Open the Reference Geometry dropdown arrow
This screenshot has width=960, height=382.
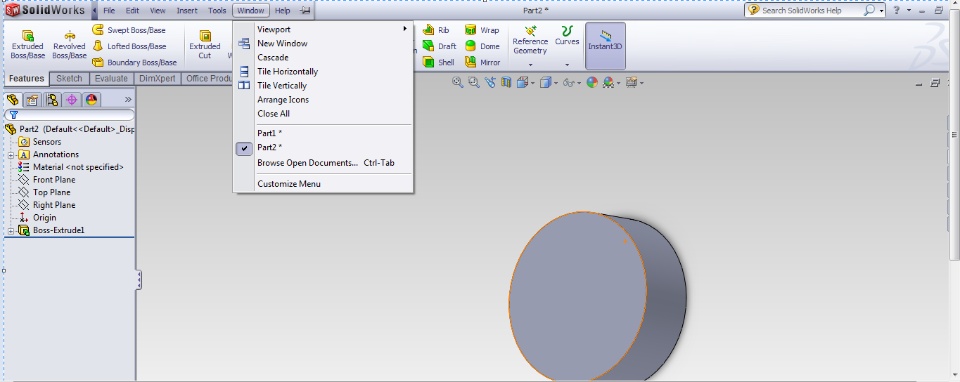(x=530, y=64)
